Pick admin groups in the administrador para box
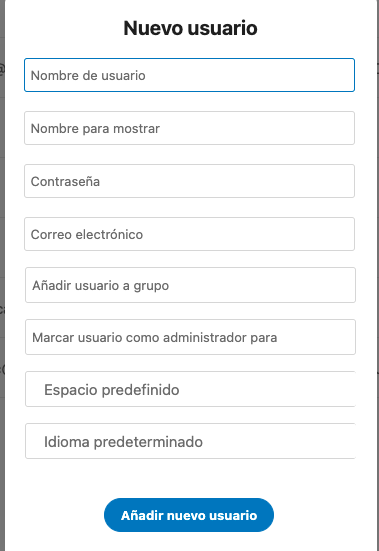Viewport: 379px width, 551px height. [190, 337]
